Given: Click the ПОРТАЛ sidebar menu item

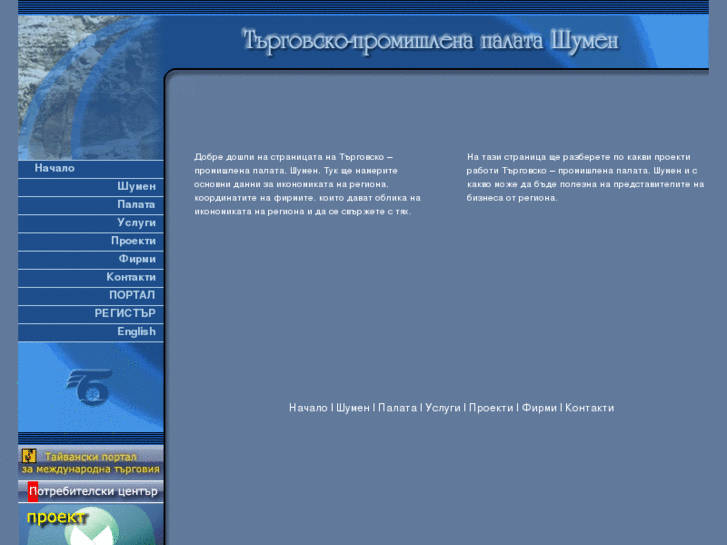Looking at the screenshot, I should point(91,295).
